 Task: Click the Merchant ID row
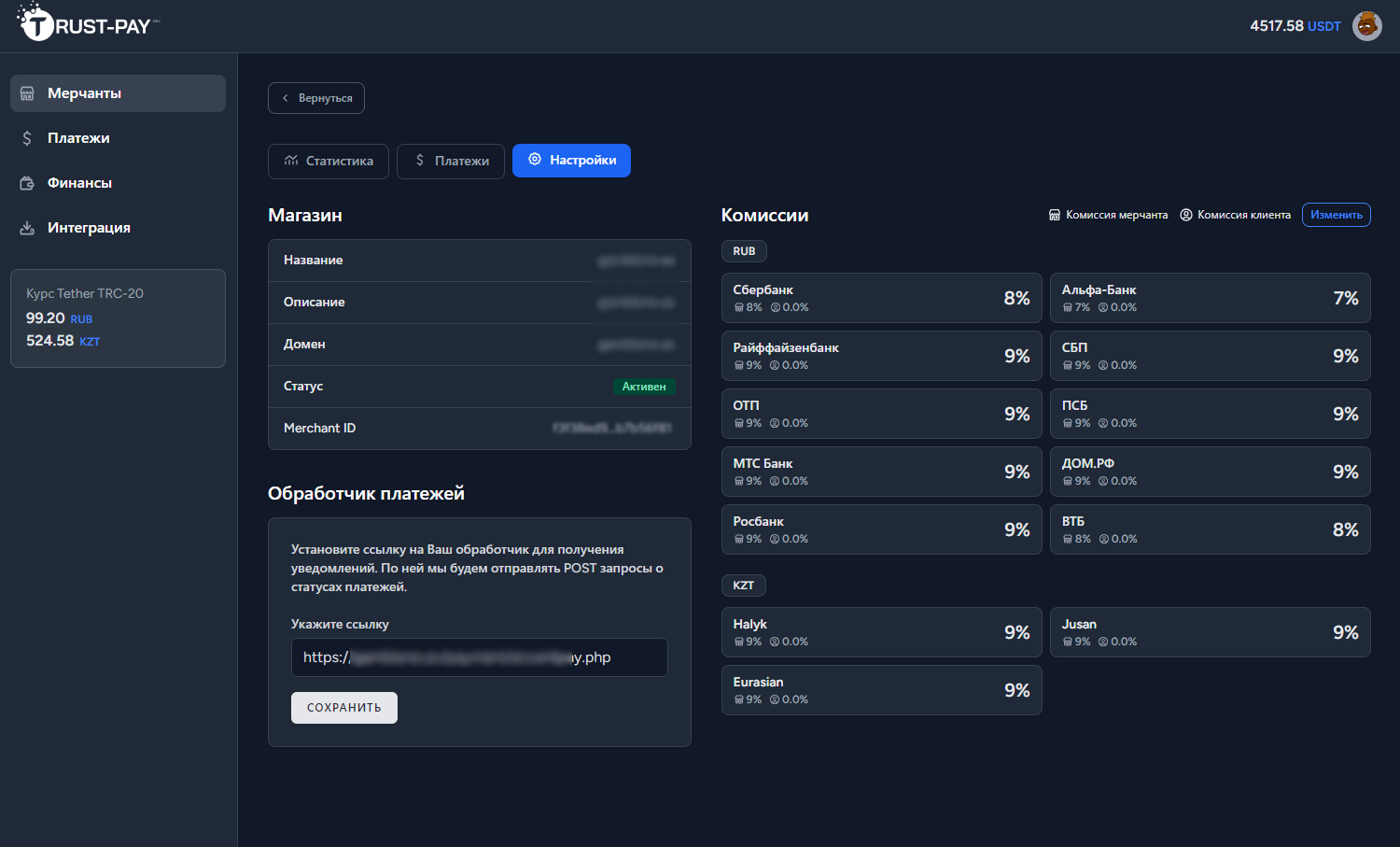(480, 429)
